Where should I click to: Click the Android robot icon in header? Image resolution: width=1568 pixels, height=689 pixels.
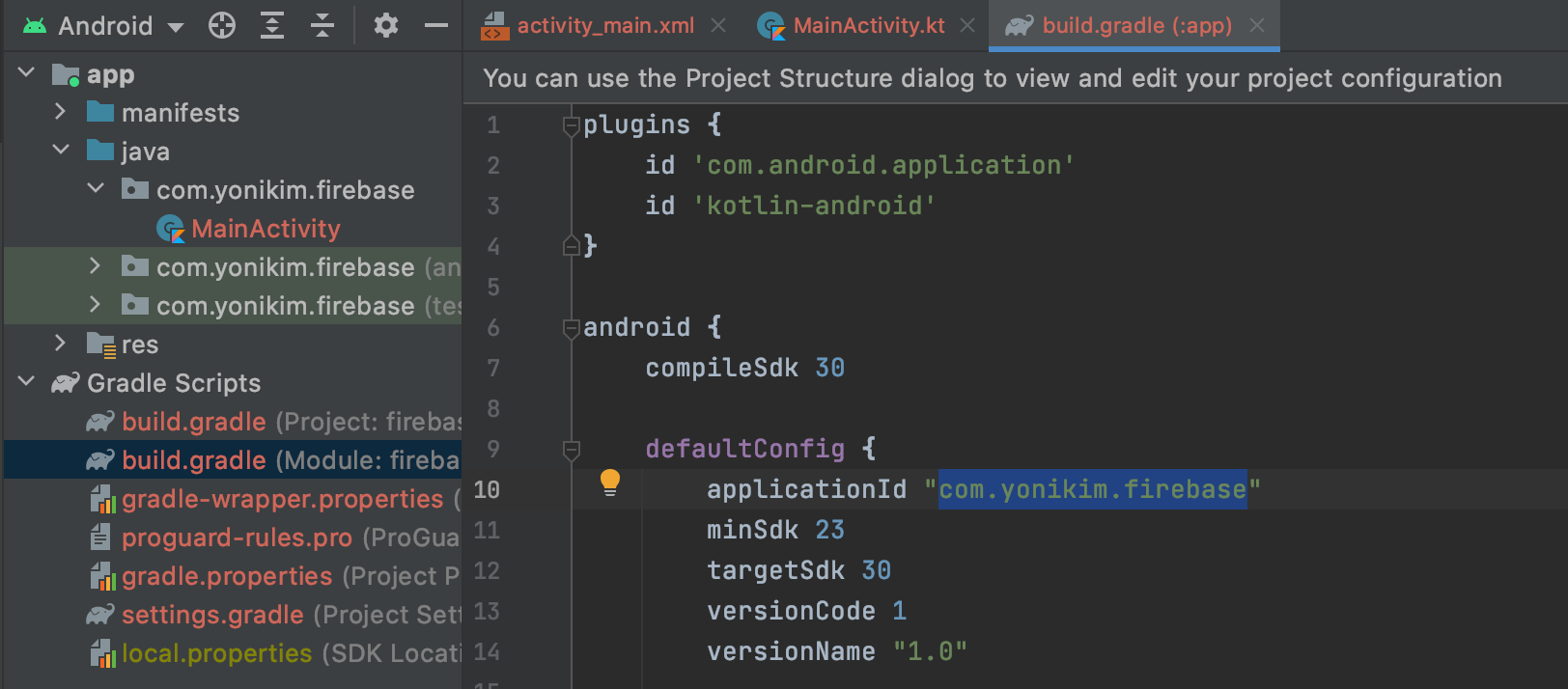pos(35,26)
